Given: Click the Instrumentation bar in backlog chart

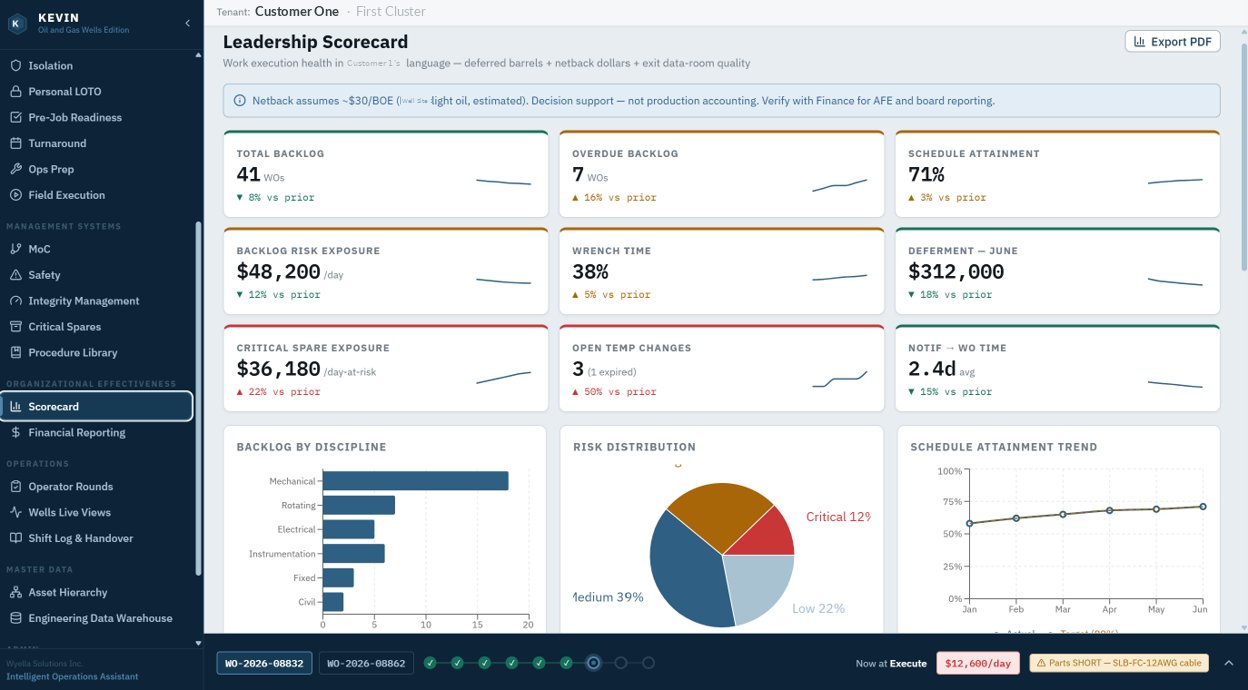Looking at the screenshot, I should point(354,554).
